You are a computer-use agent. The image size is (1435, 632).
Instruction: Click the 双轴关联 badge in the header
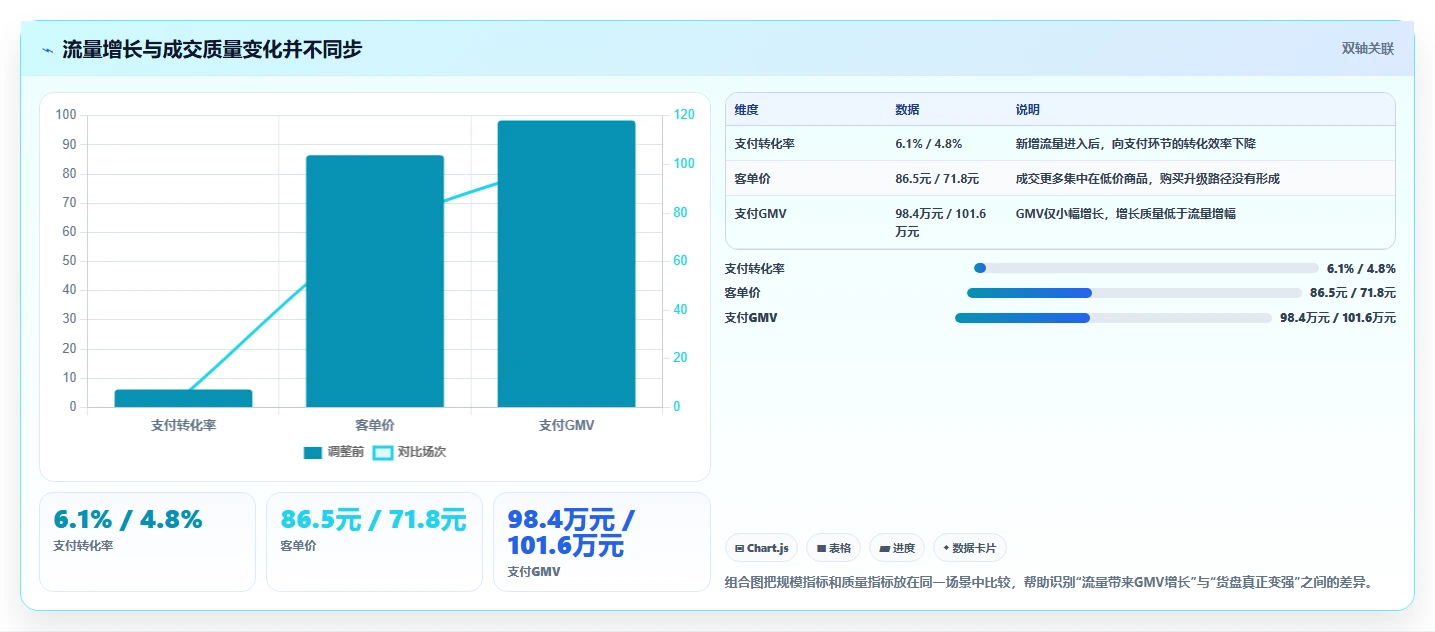(x=1367, y=48)
